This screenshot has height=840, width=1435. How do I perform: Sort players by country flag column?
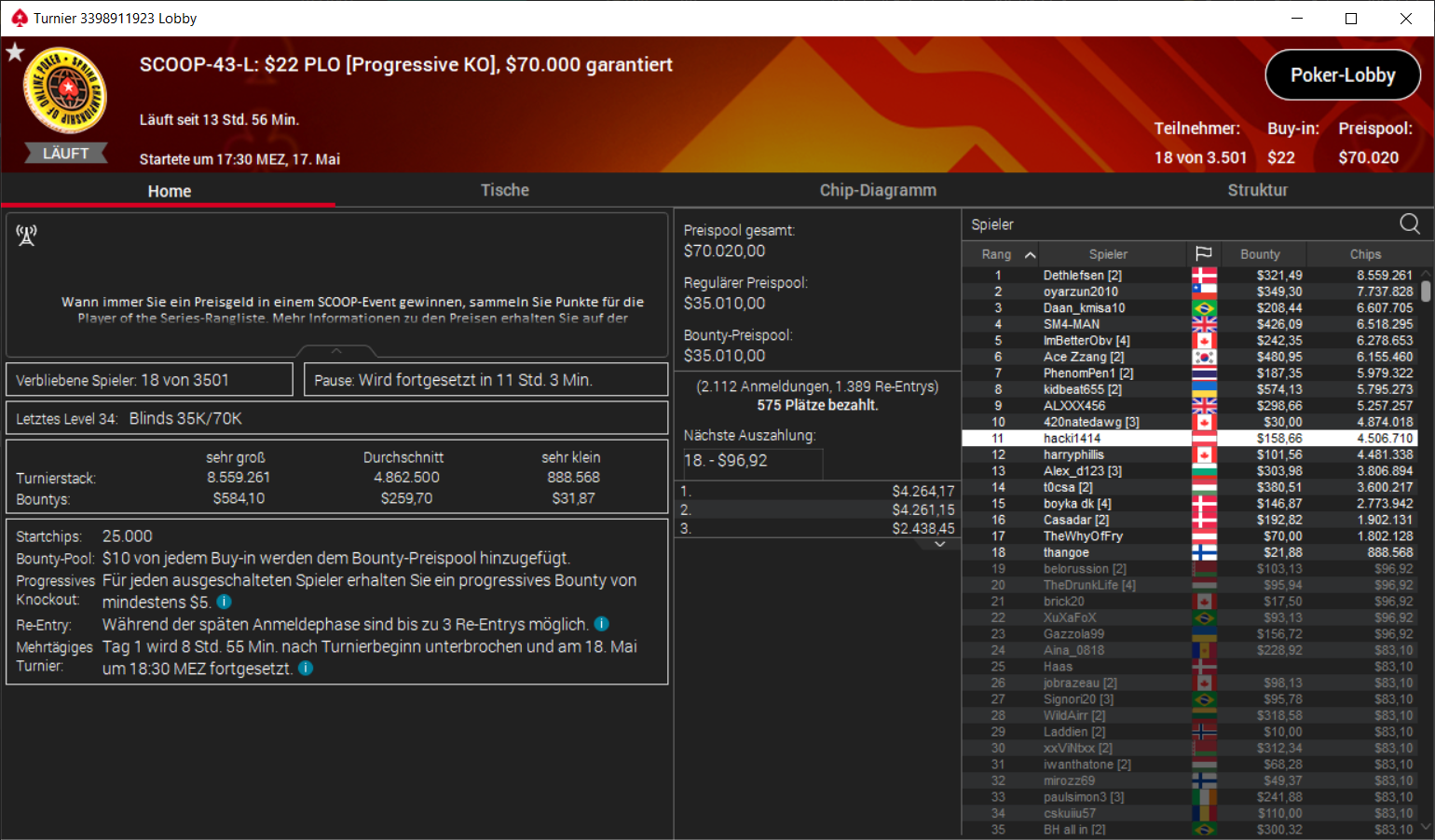1204,253
